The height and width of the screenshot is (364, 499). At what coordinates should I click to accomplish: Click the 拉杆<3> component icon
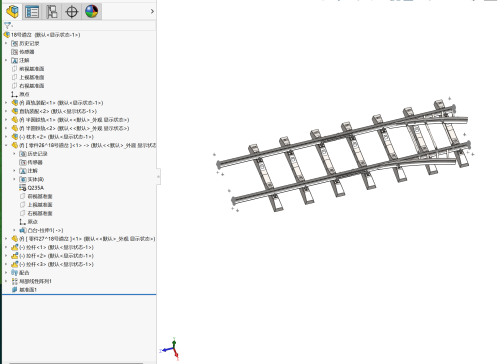coord(15,264)
